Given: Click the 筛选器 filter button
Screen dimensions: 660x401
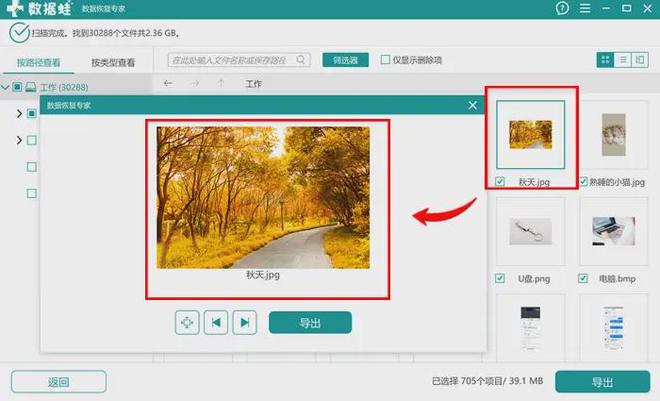Looking at the screenshot, I should coord(346,60).
